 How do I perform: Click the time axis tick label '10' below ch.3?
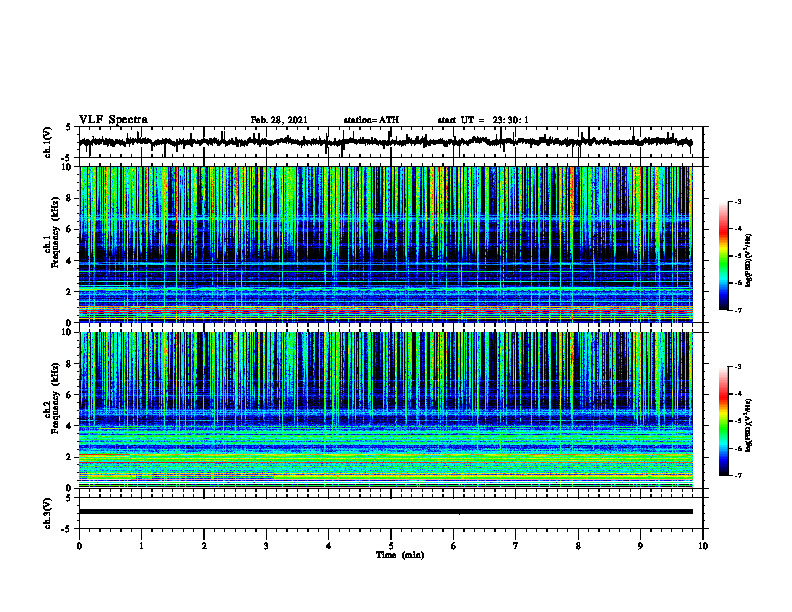[703, 546]
